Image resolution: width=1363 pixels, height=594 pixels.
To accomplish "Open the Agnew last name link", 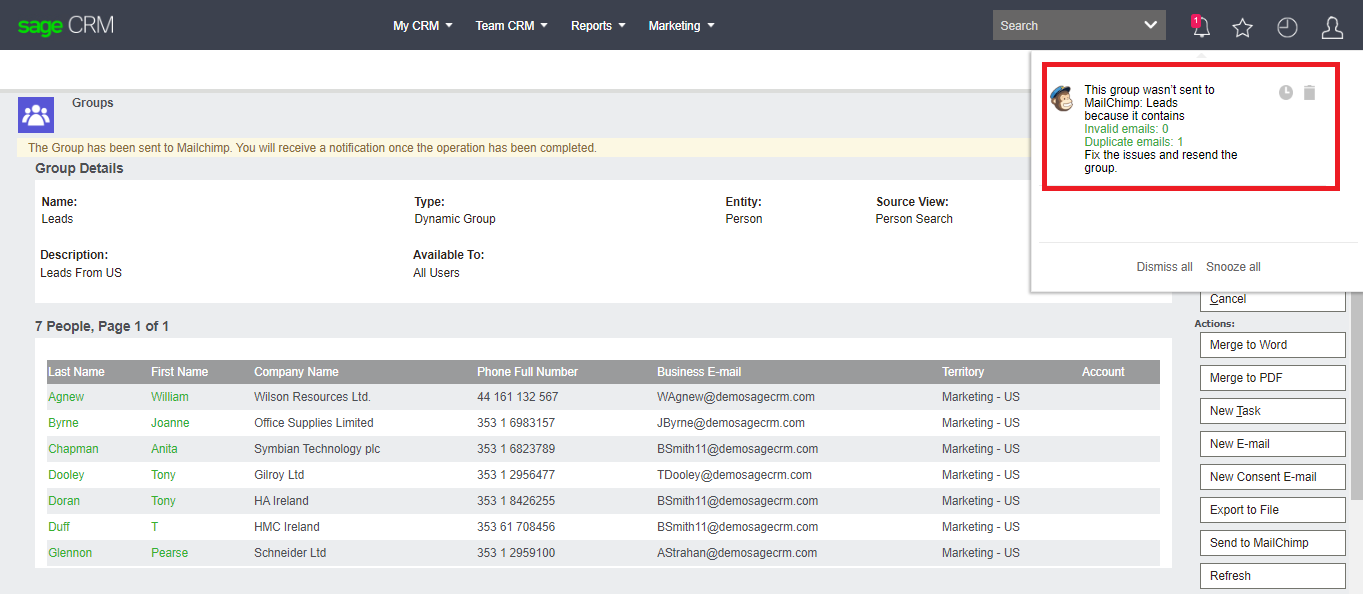I will pos(66,397).
